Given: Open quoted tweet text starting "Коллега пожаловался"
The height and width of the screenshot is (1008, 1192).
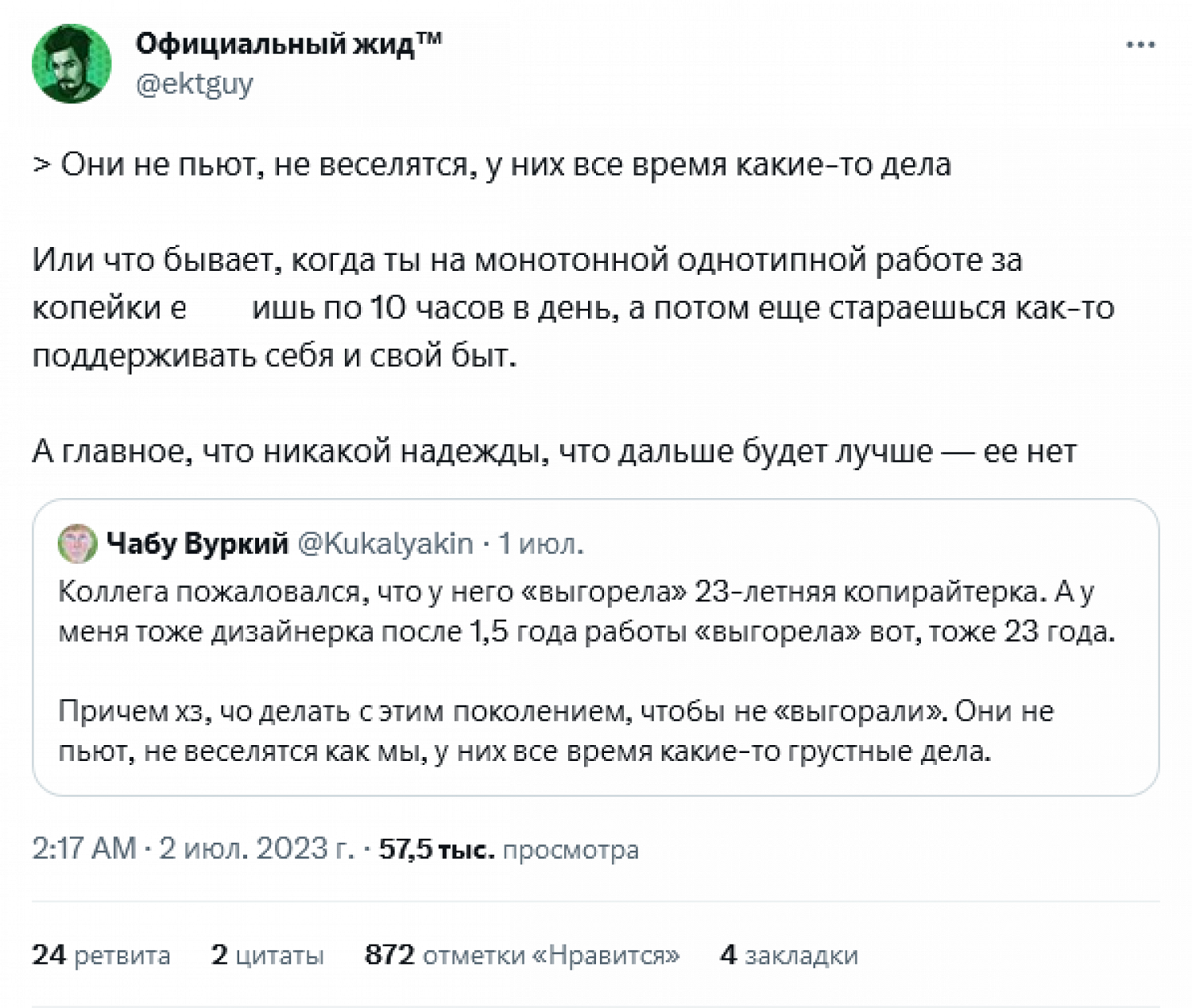Looking at the screenshot, I should pos(586,612).
